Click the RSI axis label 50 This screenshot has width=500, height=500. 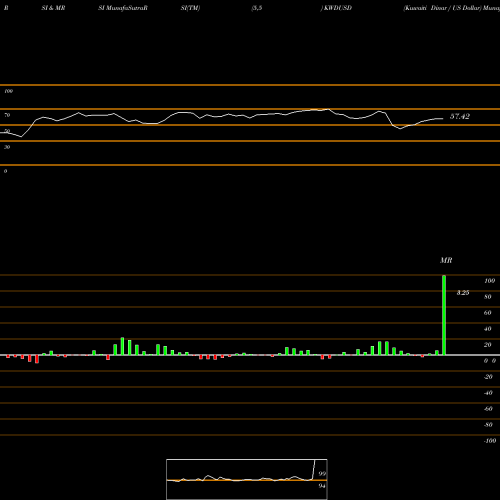pyautogui.click(x=7, y=131)
